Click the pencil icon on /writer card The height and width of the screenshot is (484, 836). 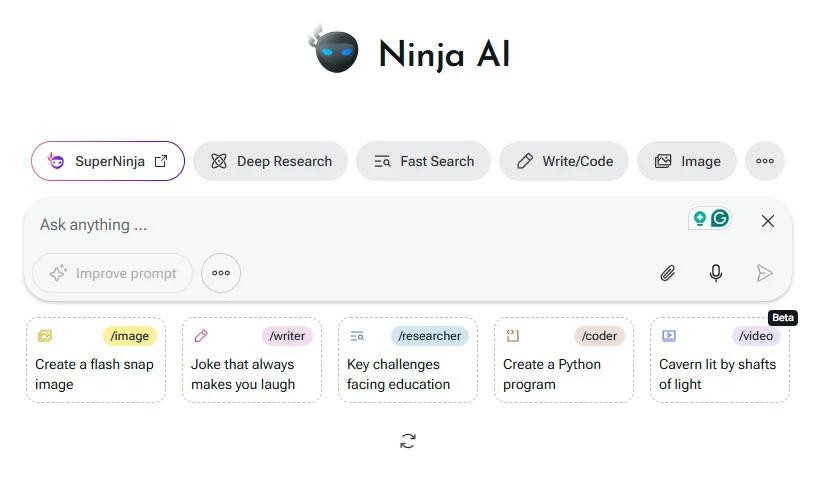coord(201,336)
